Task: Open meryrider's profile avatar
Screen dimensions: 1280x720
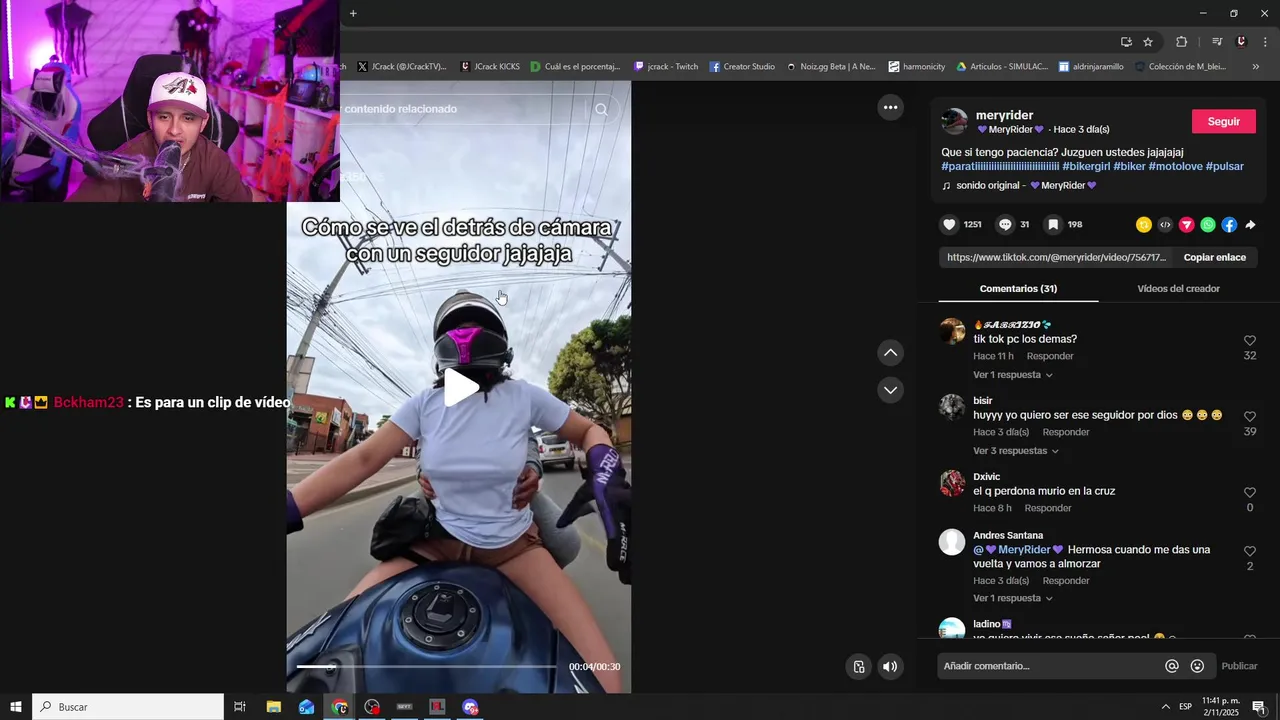Action: (x=955, y=121)
